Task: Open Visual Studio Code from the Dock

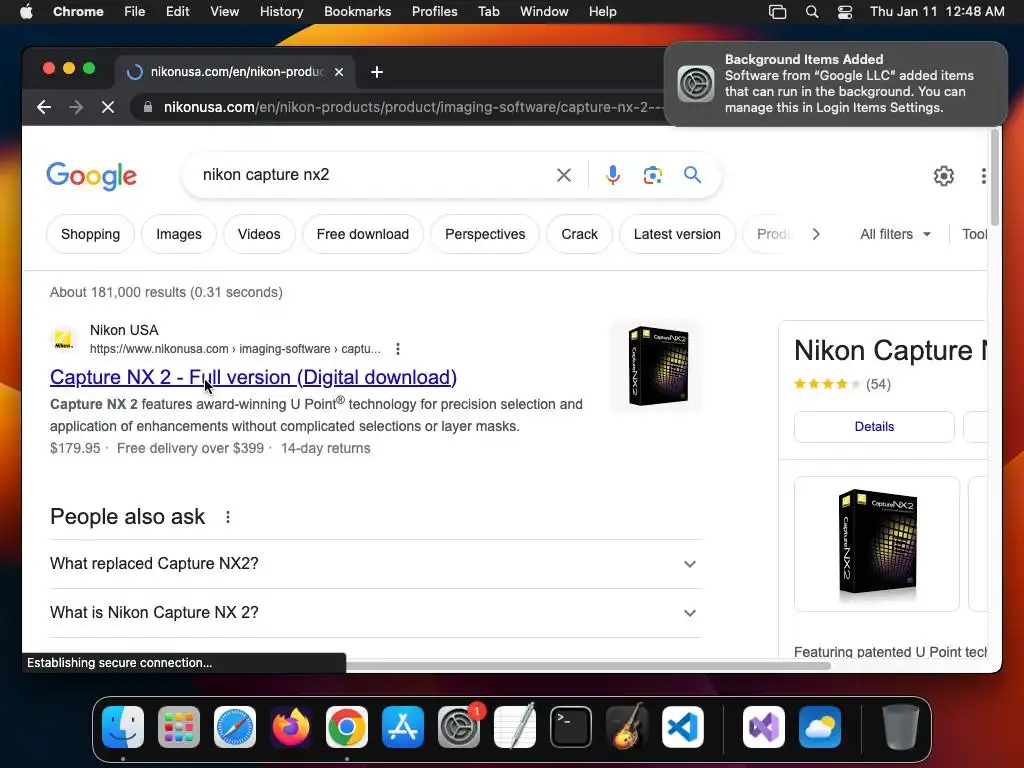Action: tap(683, 727)
